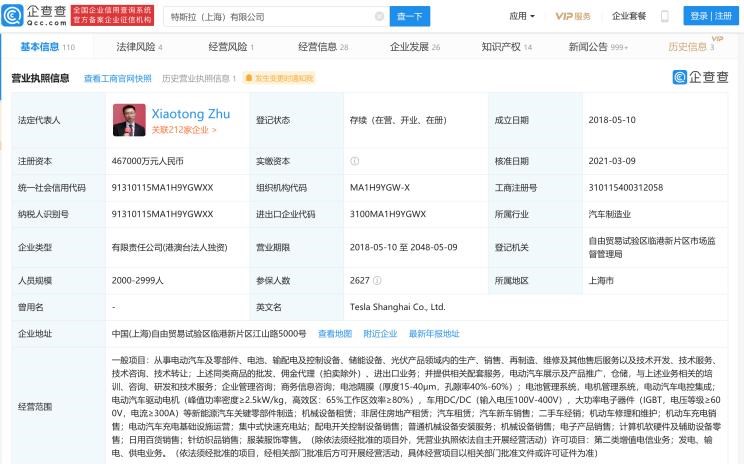Switch to the 基本信息 tab
This screenshot has height=464, width=744.
tap(47, 46)
